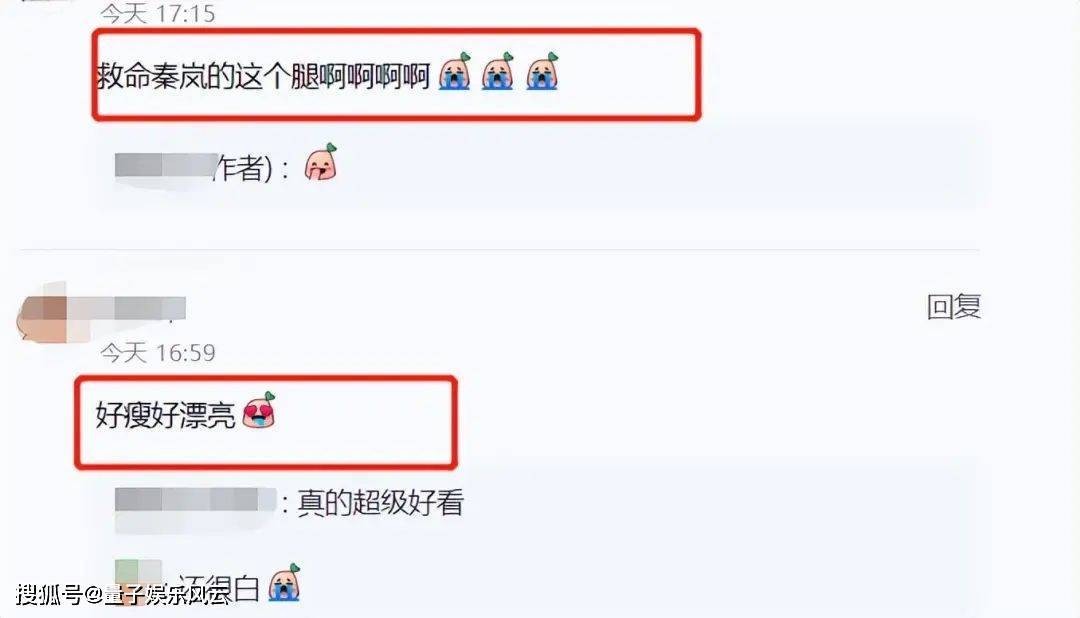Click the crying emoji after 还很白

point(284,583)
